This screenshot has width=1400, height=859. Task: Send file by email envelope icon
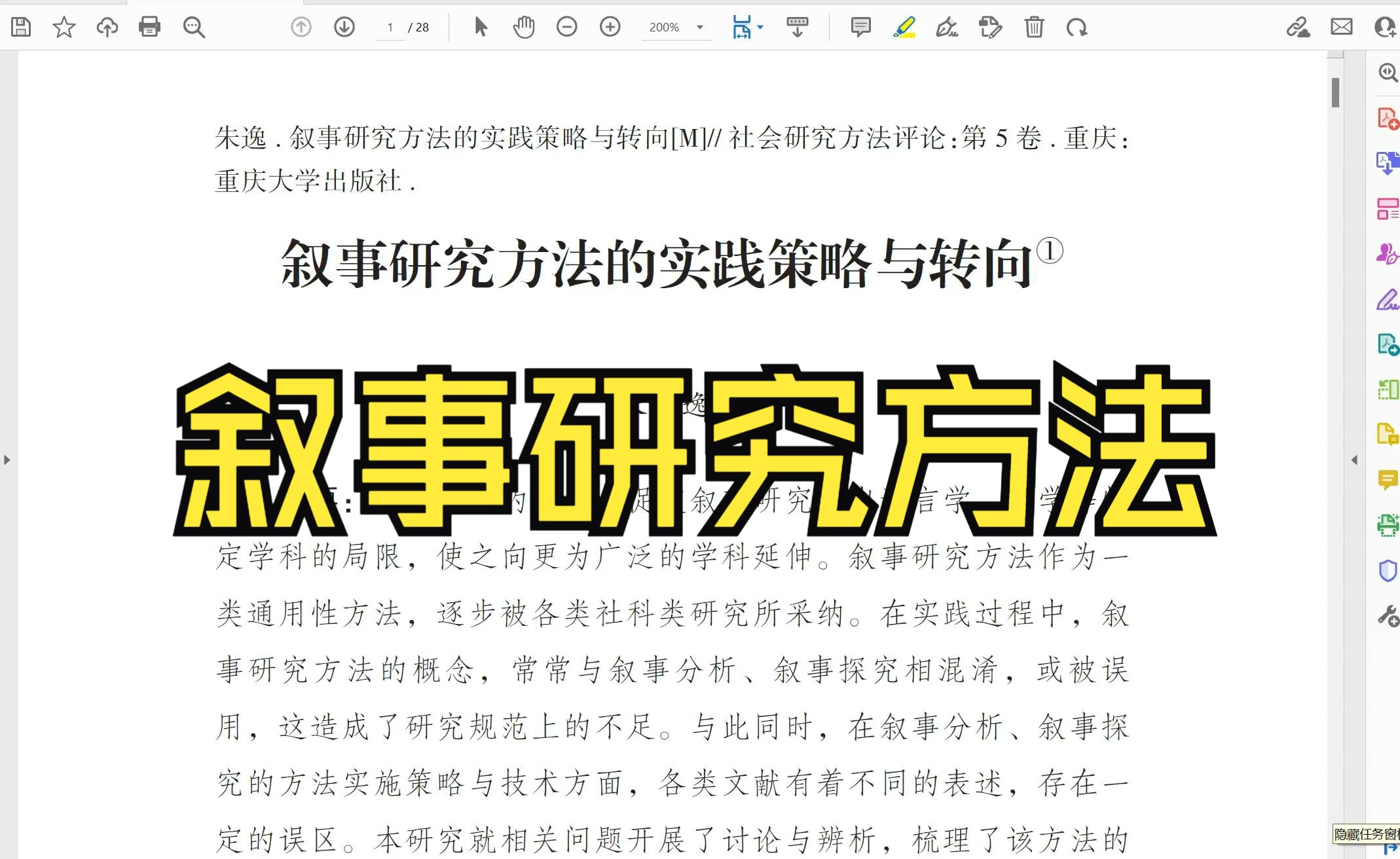point(1342,27)
